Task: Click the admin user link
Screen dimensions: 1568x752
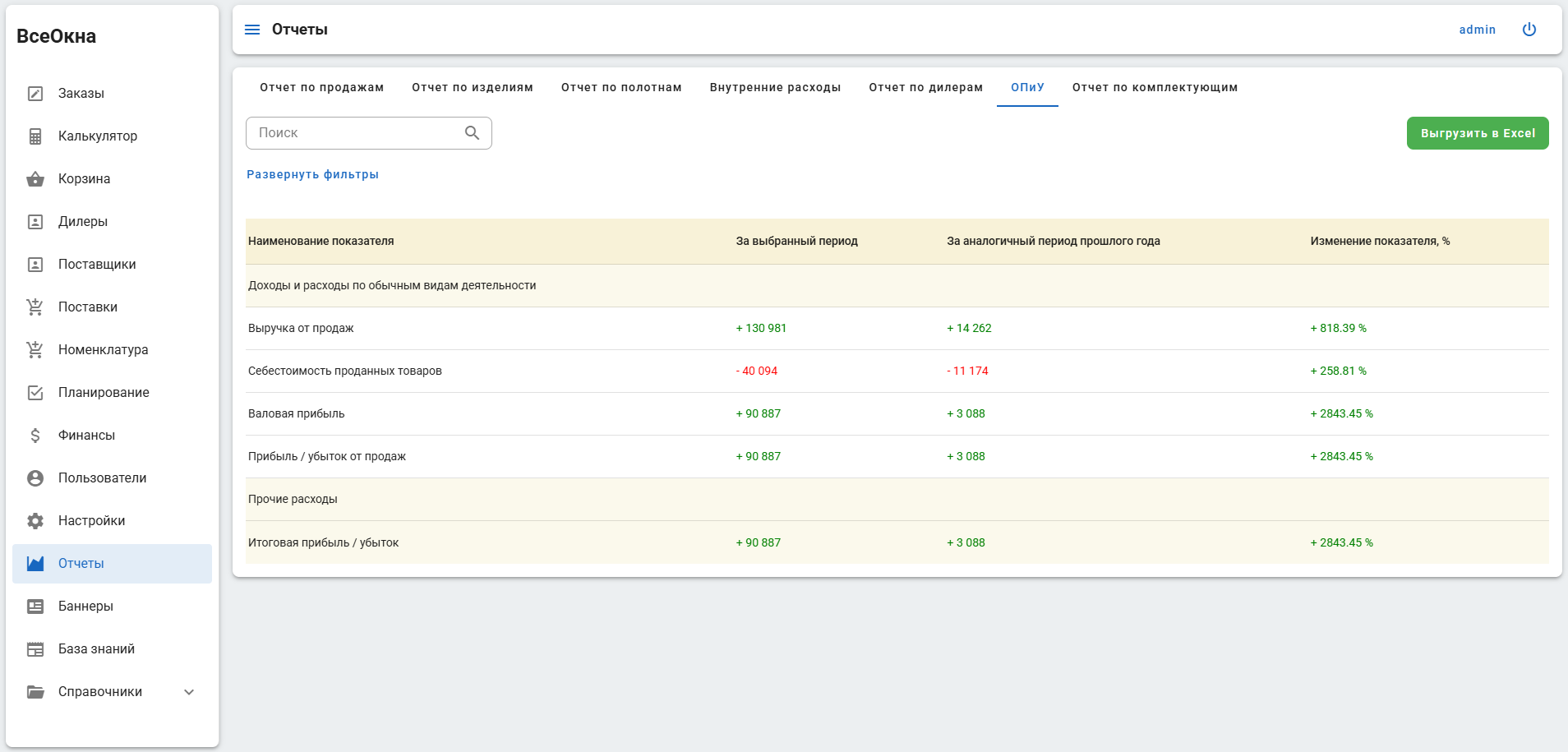Action: 1477,30
